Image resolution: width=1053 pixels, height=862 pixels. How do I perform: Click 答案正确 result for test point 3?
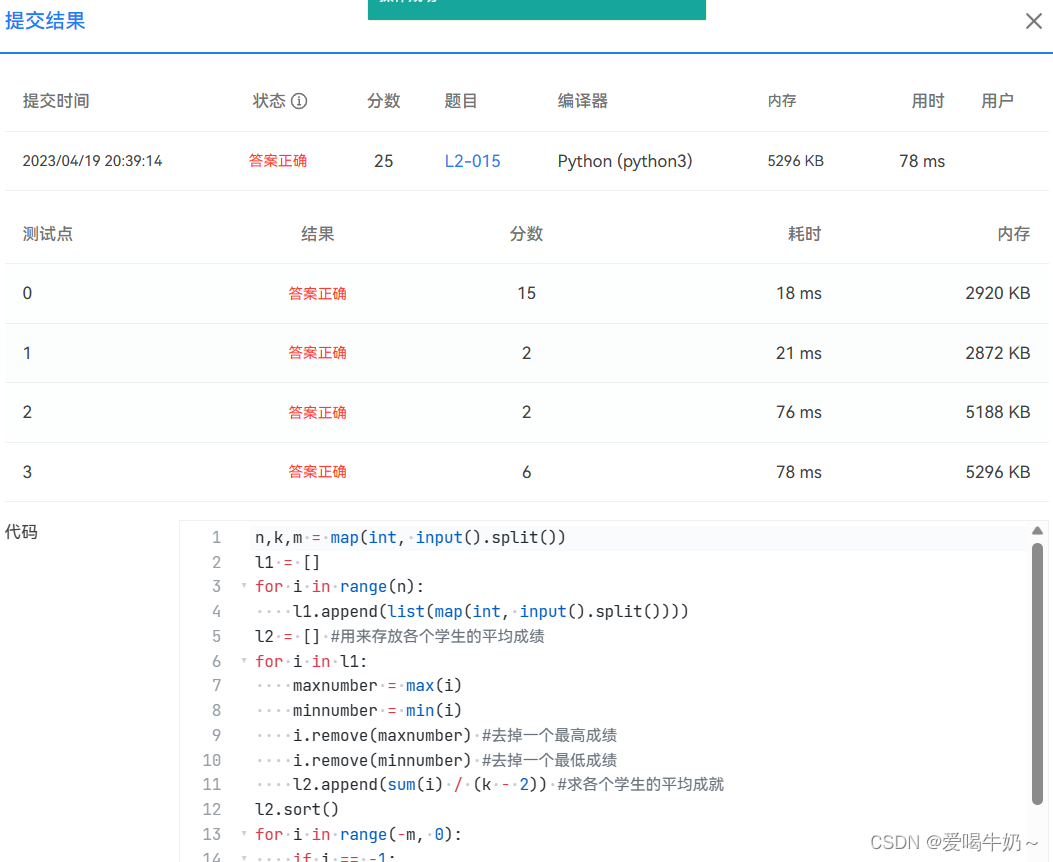click(x=317, y=471)
